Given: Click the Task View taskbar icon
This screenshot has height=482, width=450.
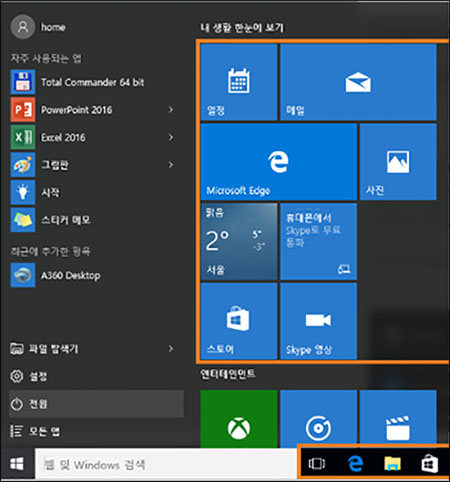Looking at the screenshot, I should click(317, 464).
